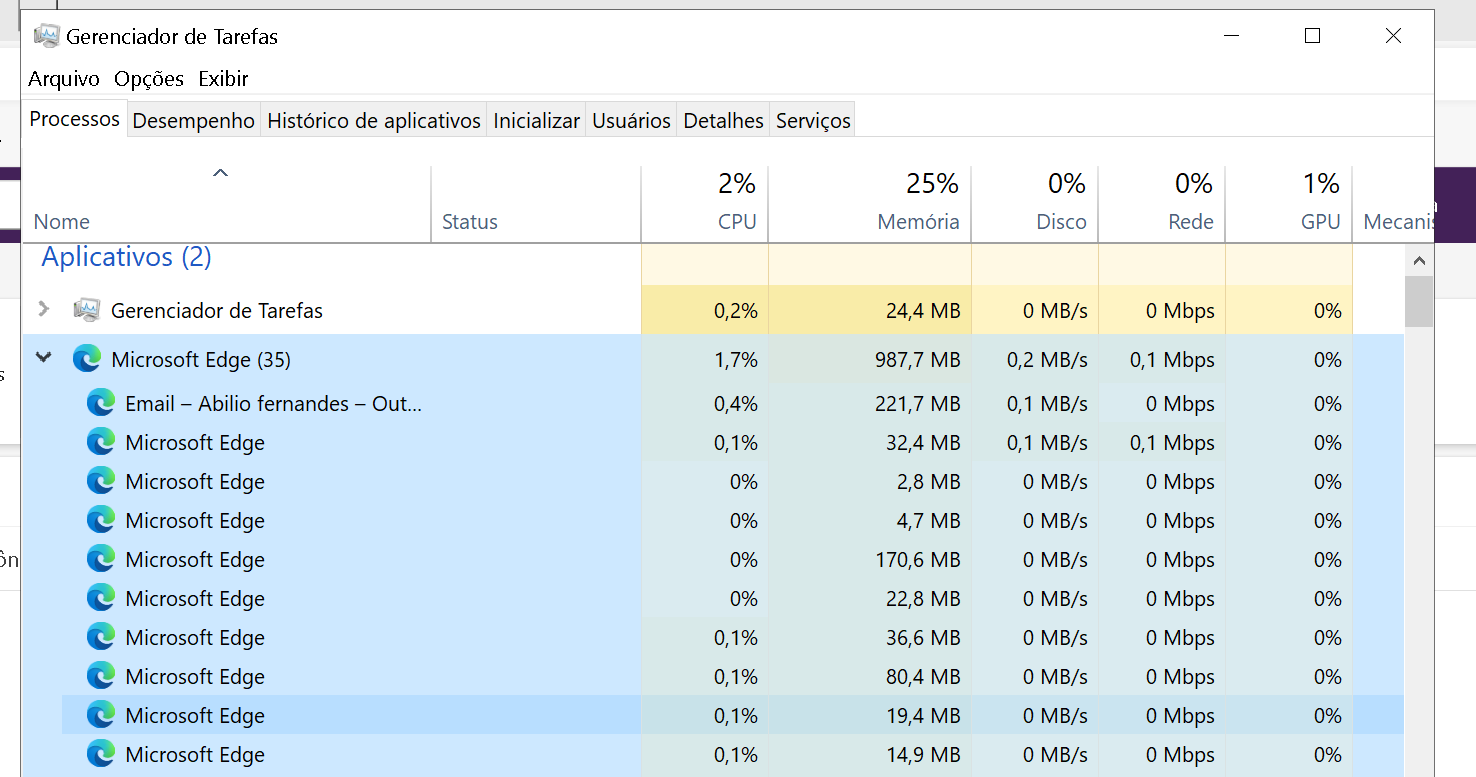Click the Edge icon in the 80,4 MB row
Screen dimensions: 1476x777
[x=101, y=676]
